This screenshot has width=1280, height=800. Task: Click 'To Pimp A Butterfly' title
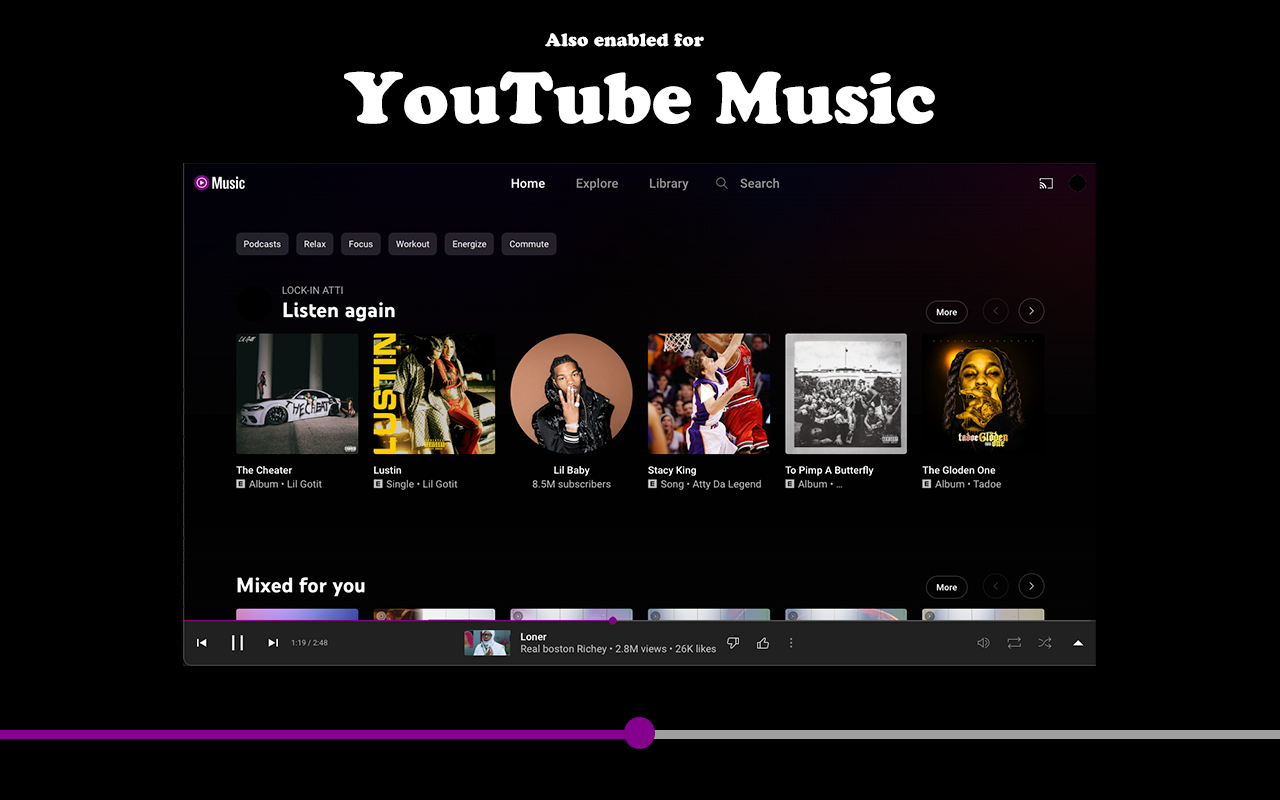pyautogui.click(x=829, y=470)
